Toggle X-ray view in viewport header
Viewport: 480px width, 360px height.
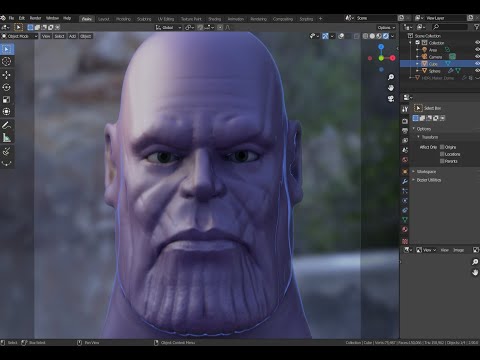coord(357,36)
